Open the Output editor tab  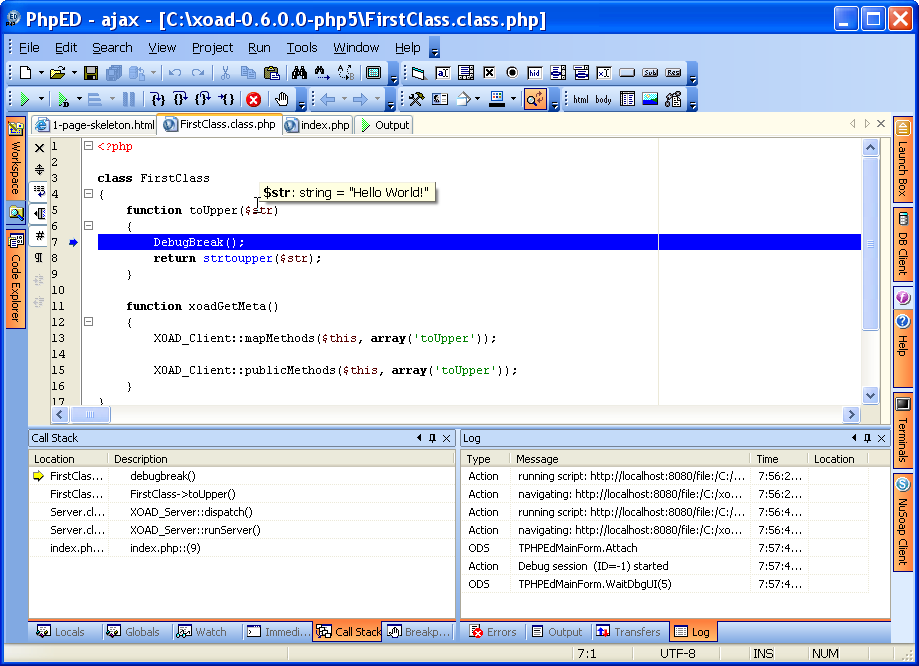coord(384,125)
